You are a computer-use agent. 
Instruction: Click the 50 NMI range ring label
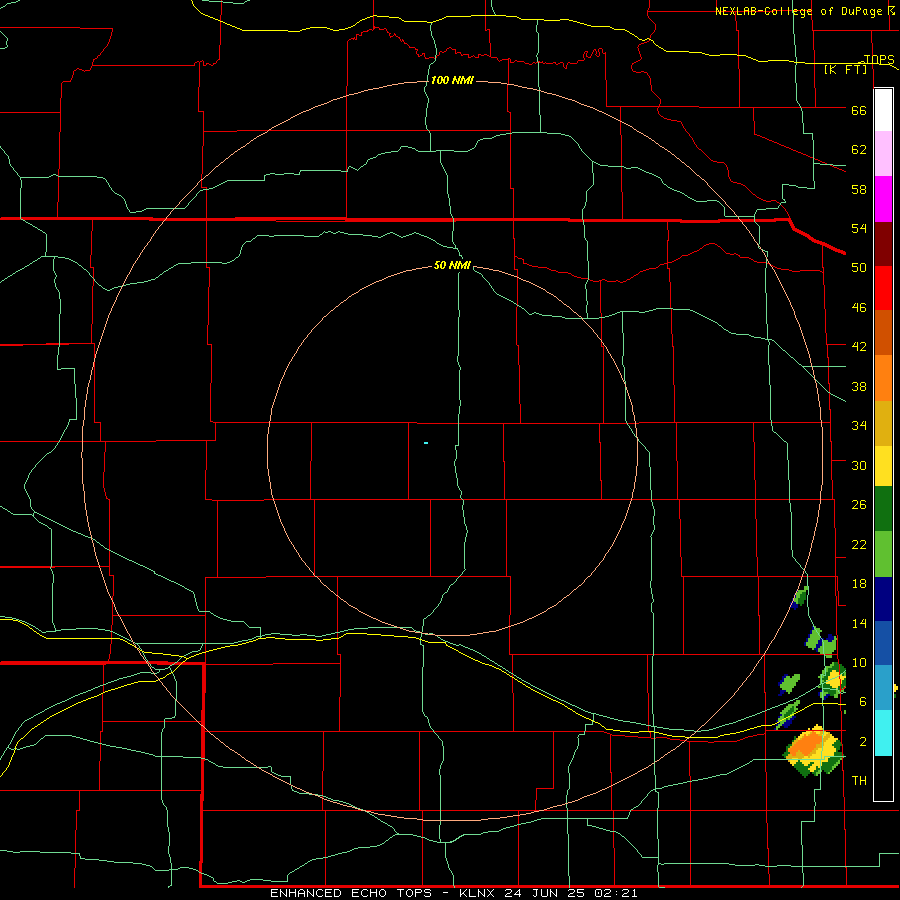point(452,265)
